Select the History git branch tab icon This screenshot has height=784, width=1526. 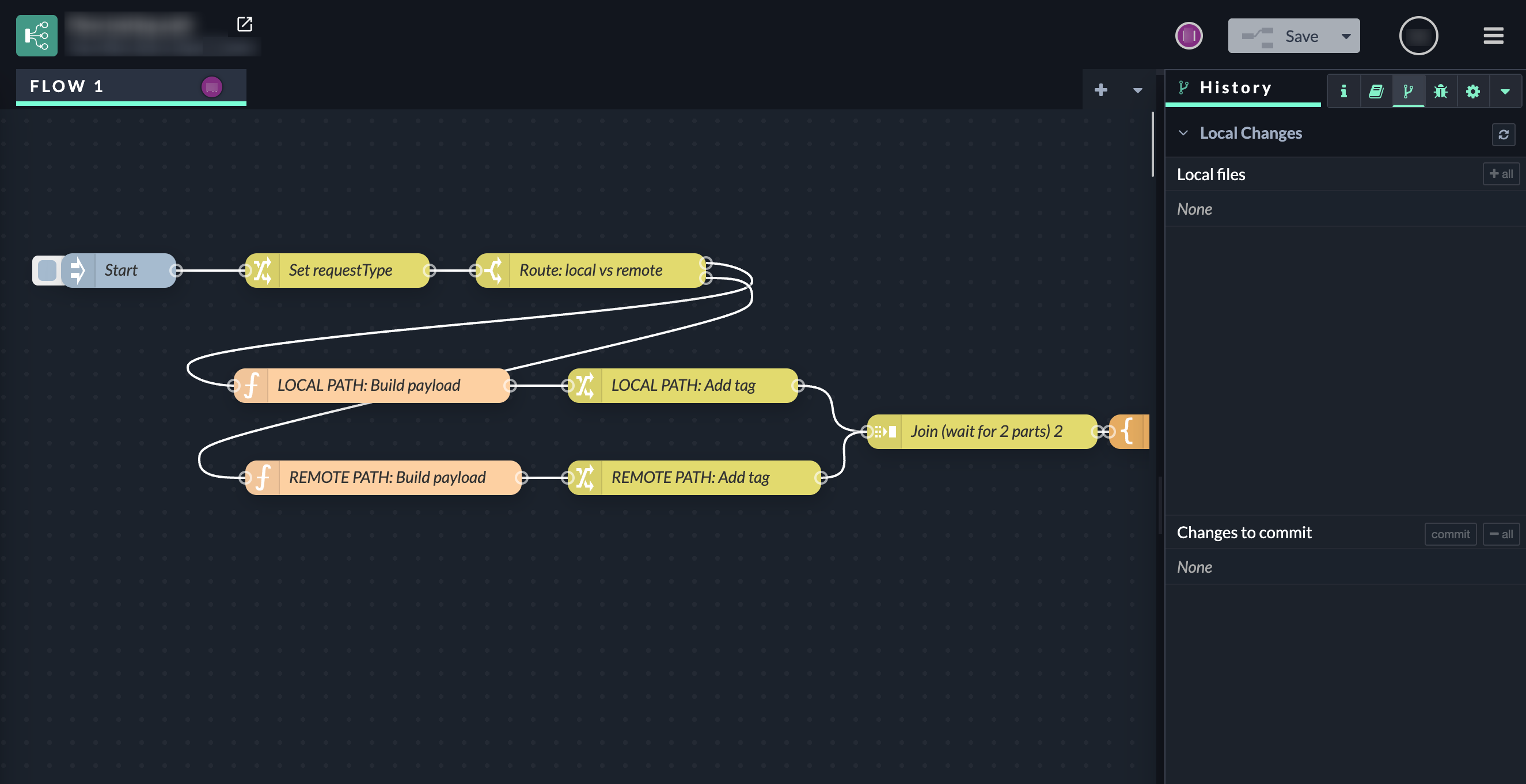(1408, 90)
